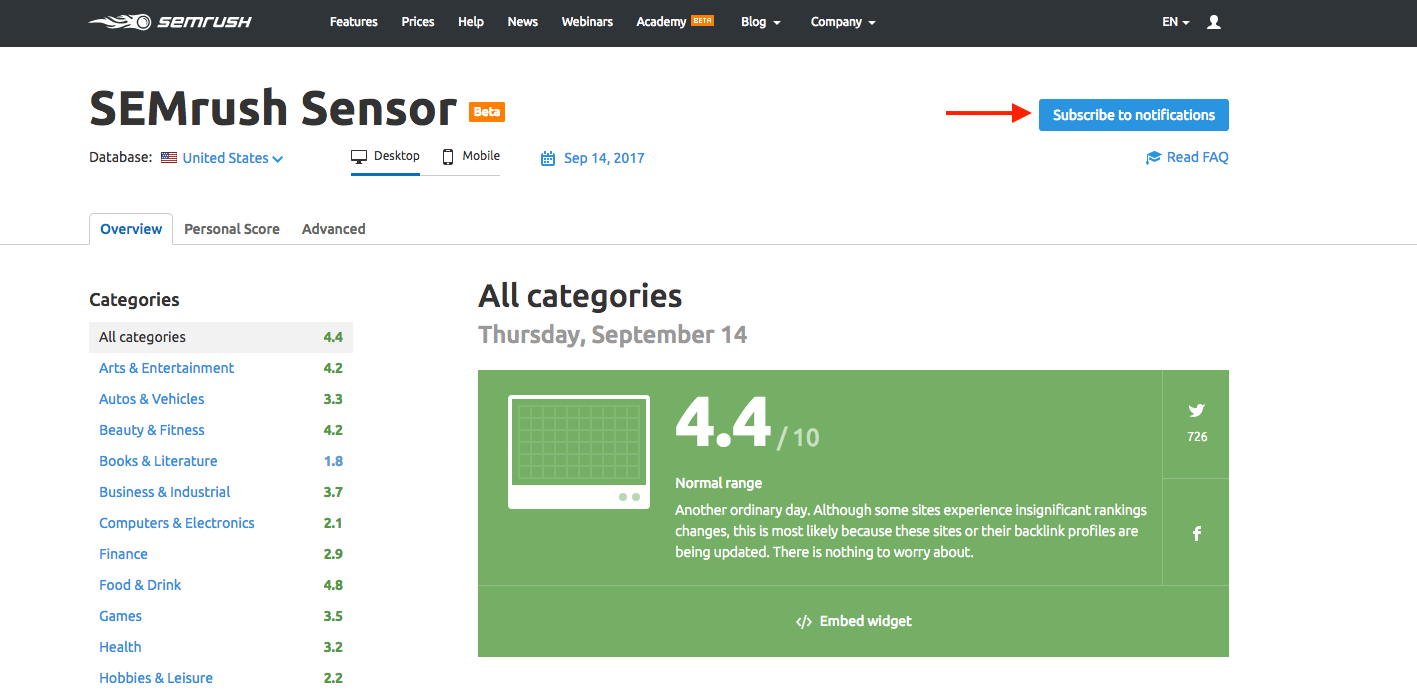Viewport: 1417px width, 698px height.
Task: Click the 3.7 score for Business & Industrial
Action: [333, 492]
